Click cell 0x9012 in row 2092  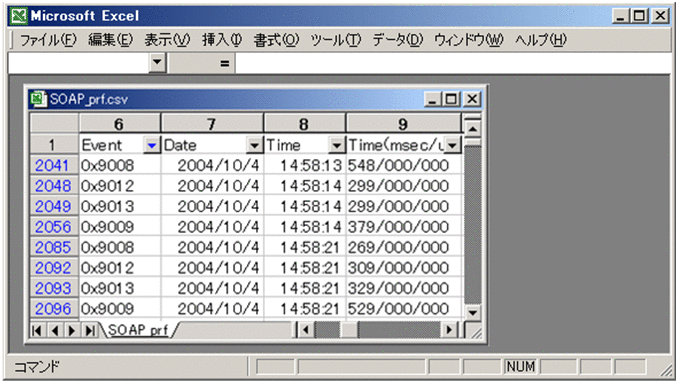120,268
